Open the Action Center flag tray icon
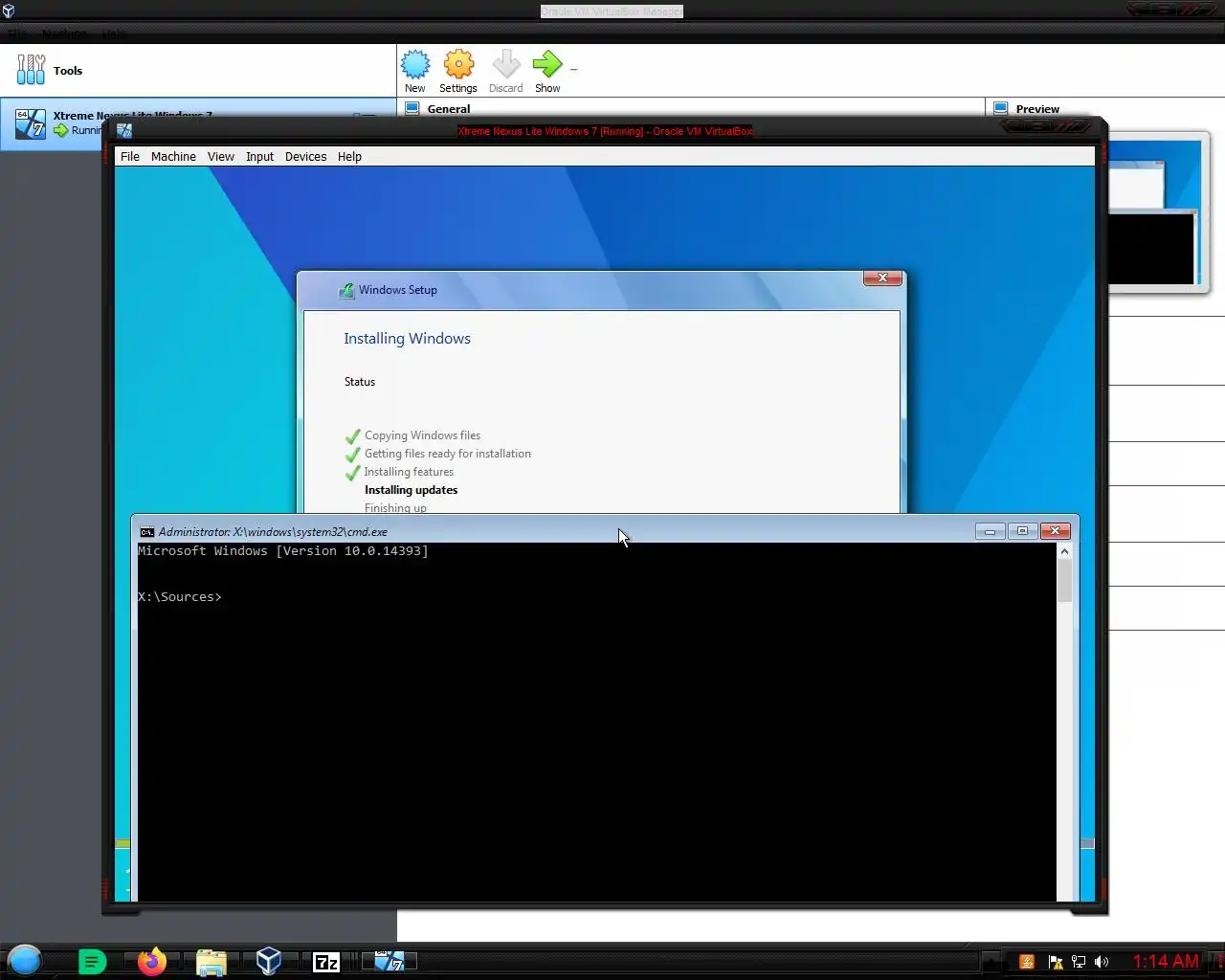 click(x=1056, y=962)
